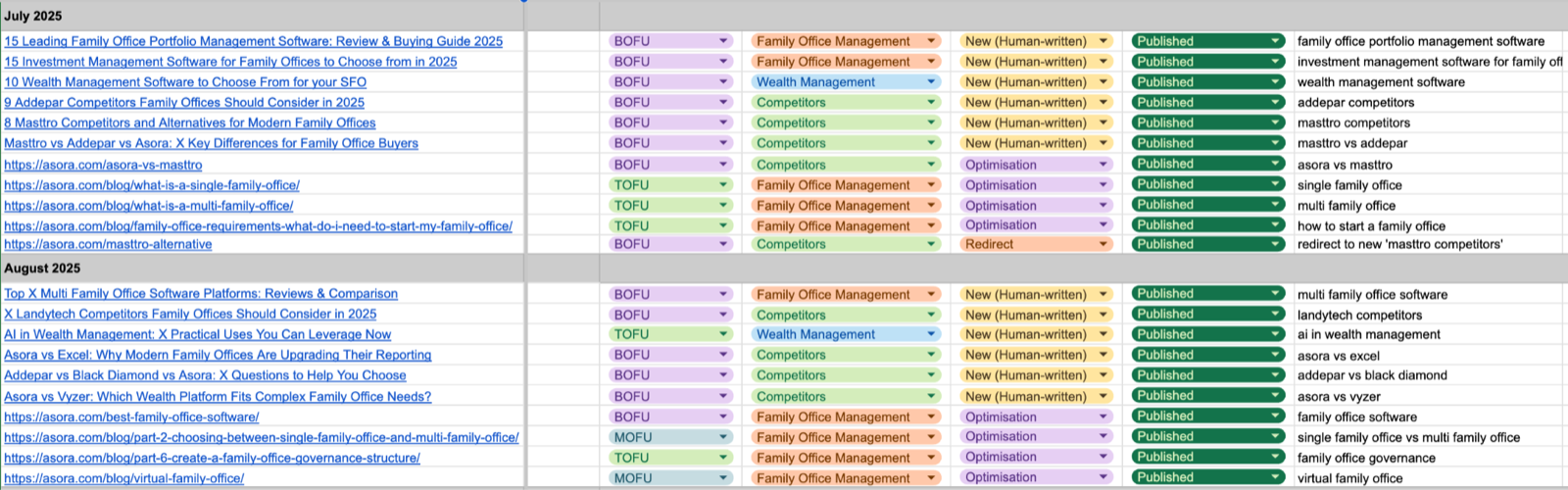Image resolution: width=1568 pixels, height=490 pixels.
Task: Open Family Office Management dropdown in family office governance row
Action: pos(846,458)
